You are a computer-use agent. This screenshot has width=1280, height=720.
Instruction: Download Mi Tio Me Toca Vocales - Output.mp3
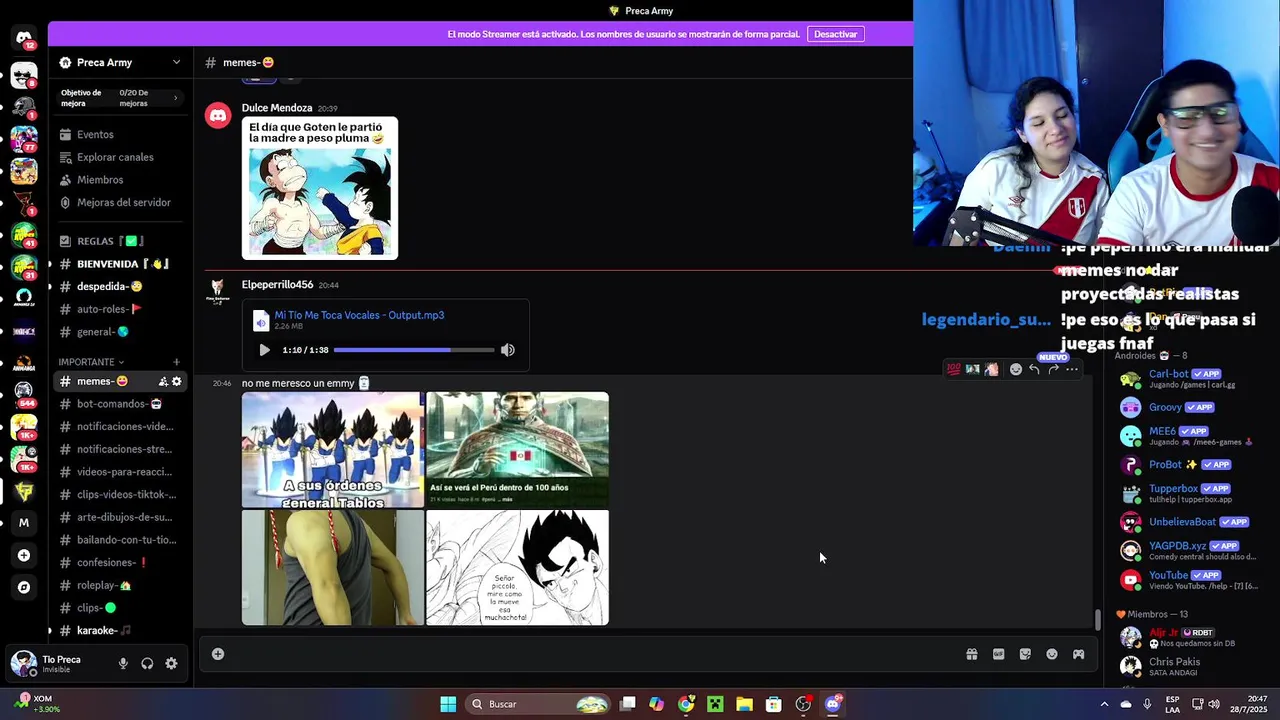359,315
